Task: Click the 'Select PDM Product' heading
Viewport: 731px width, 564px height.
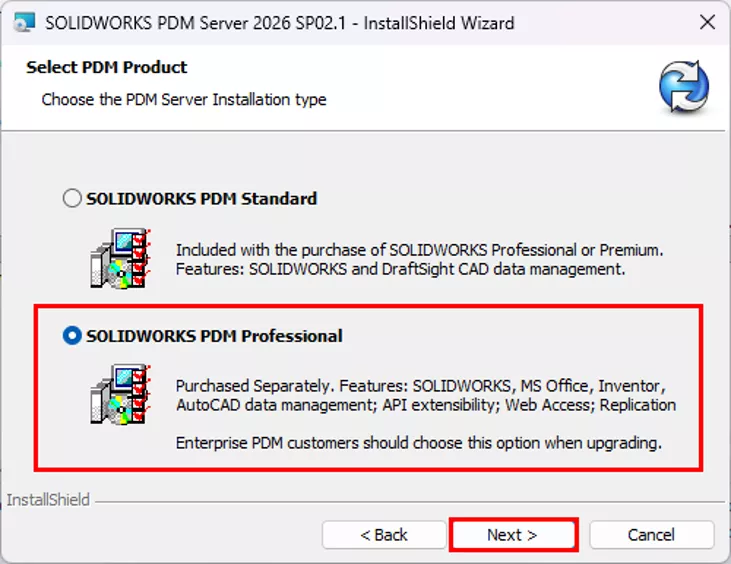Action: click(107, 67)
